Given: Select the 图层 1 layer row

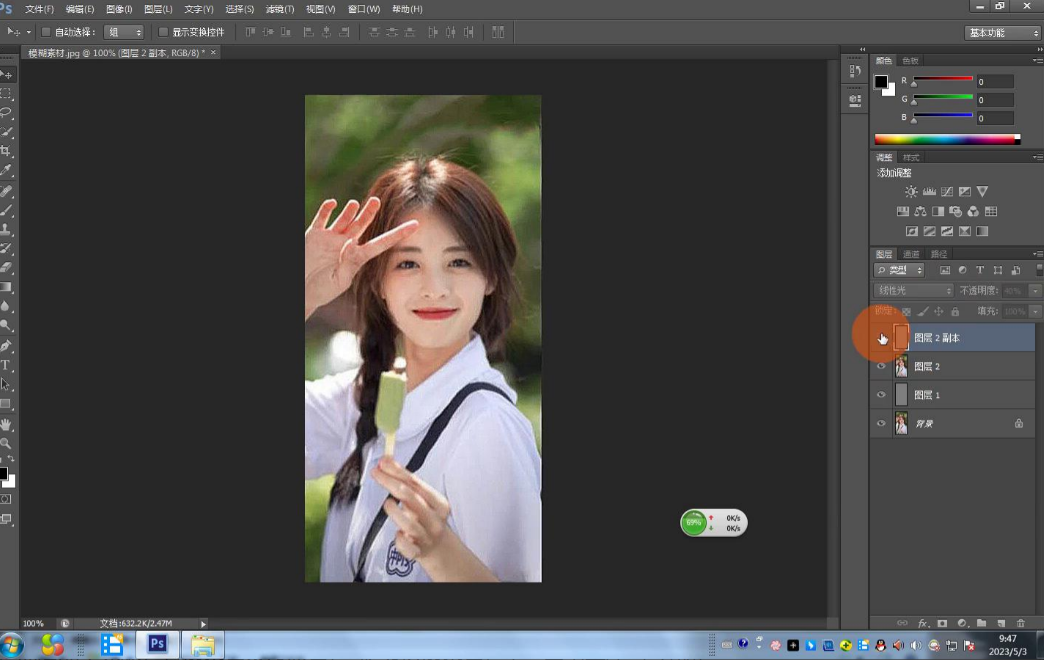Looking at the screenshot, I should (x=953, y=395).
